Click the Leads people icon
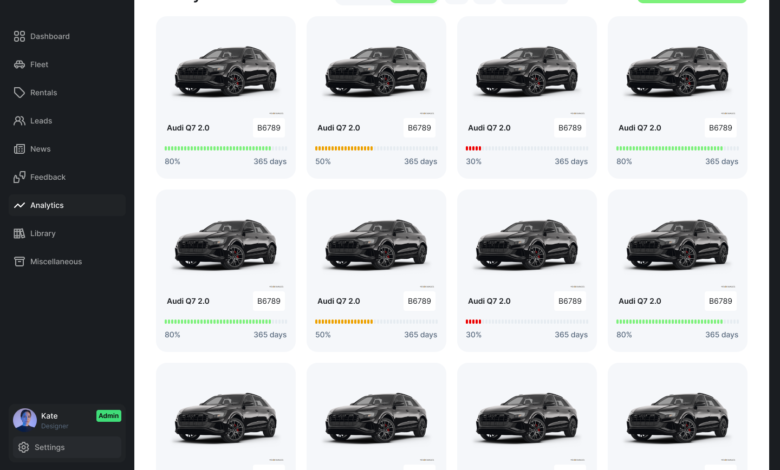Viewport: 780px width, 470px height. [20, 121]
